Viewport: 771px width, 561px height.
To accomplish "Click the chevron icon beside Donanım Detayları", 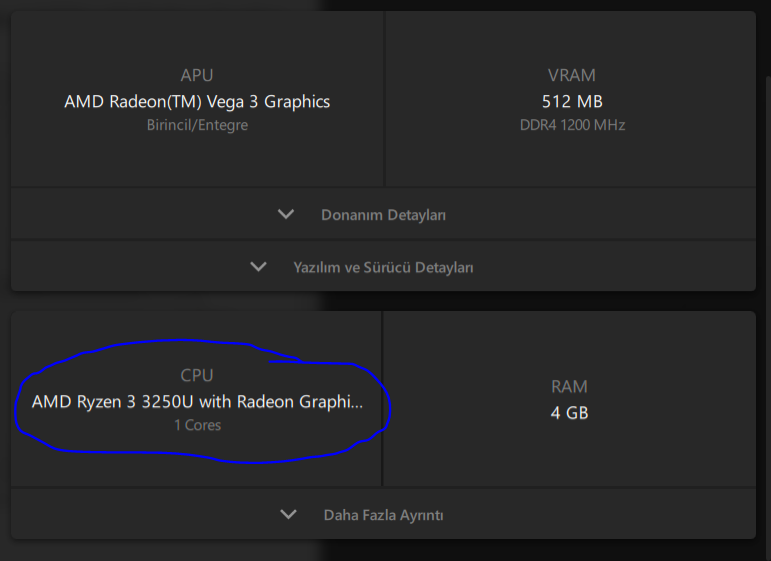I will click(286, 215).
